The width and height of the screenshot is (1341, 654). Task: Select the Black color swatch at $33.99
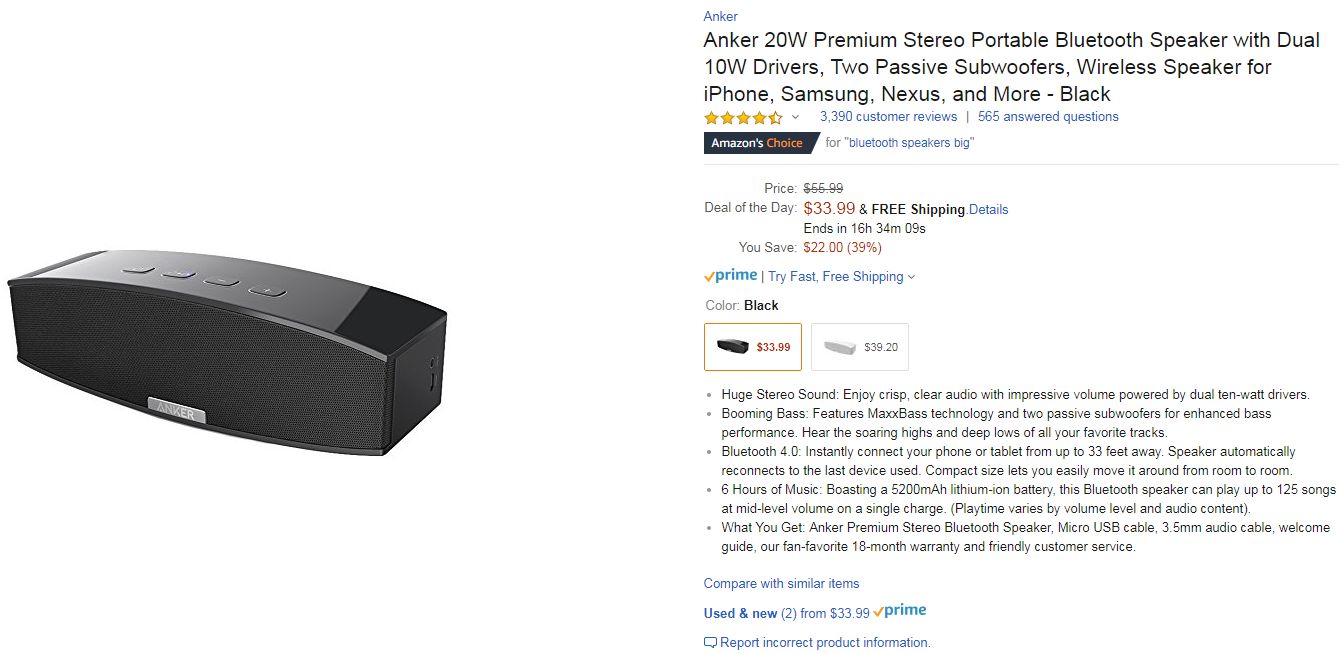[x=753, y=347]
